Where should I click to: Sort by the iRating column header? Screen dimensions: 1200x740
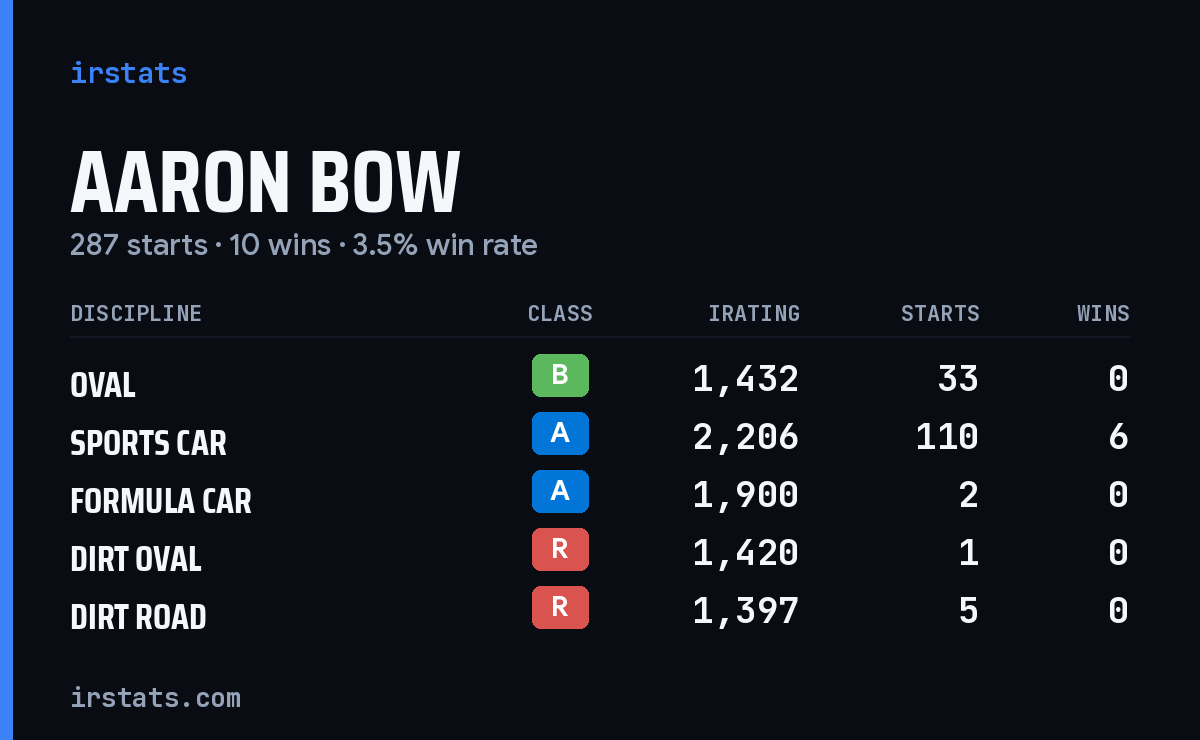click(x=754, y=314)
